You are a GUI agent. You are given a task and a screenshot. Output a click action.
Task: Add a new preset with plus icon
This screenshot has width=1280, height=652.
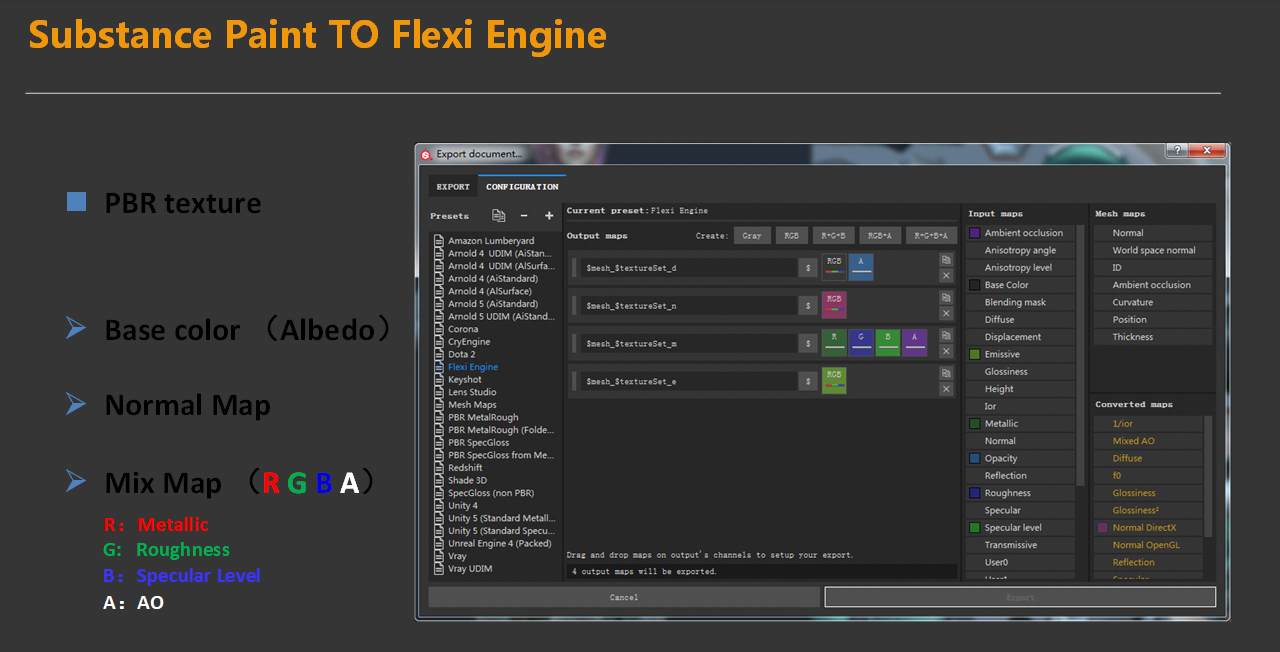pos(549,216)
